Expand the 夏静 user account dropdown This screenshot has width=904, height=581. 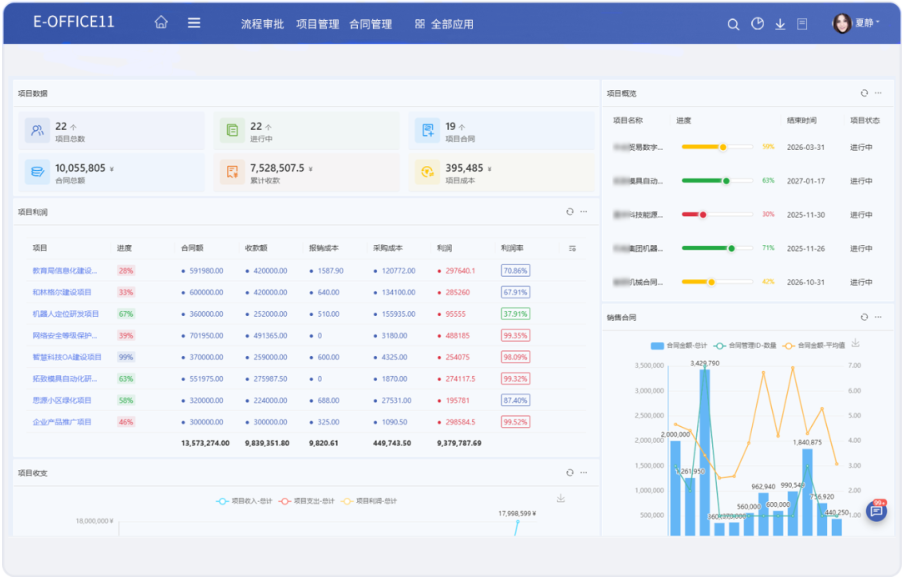tap(857, 23)
